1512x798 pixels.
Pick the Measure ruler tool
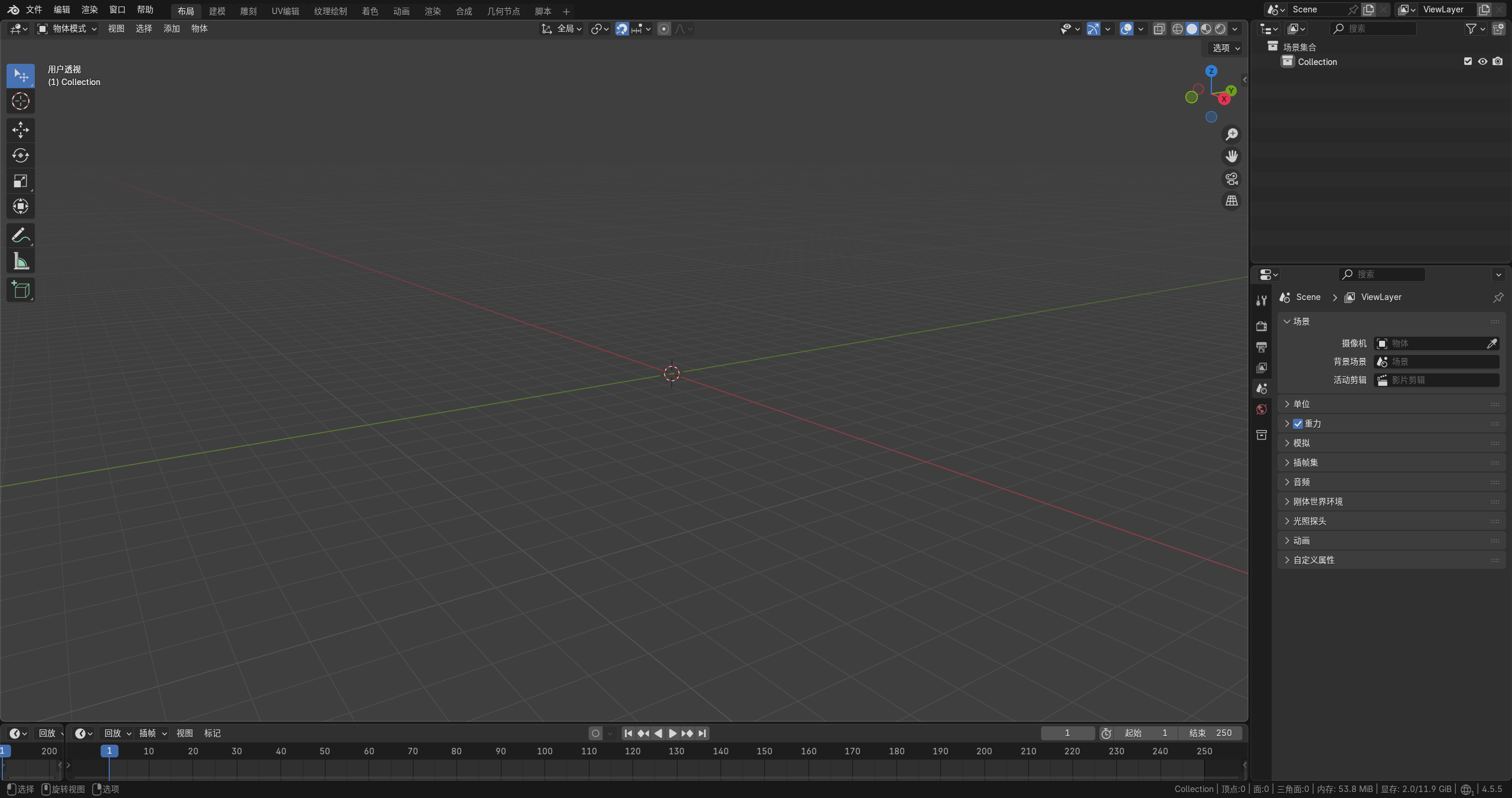(x=21, y=260)
